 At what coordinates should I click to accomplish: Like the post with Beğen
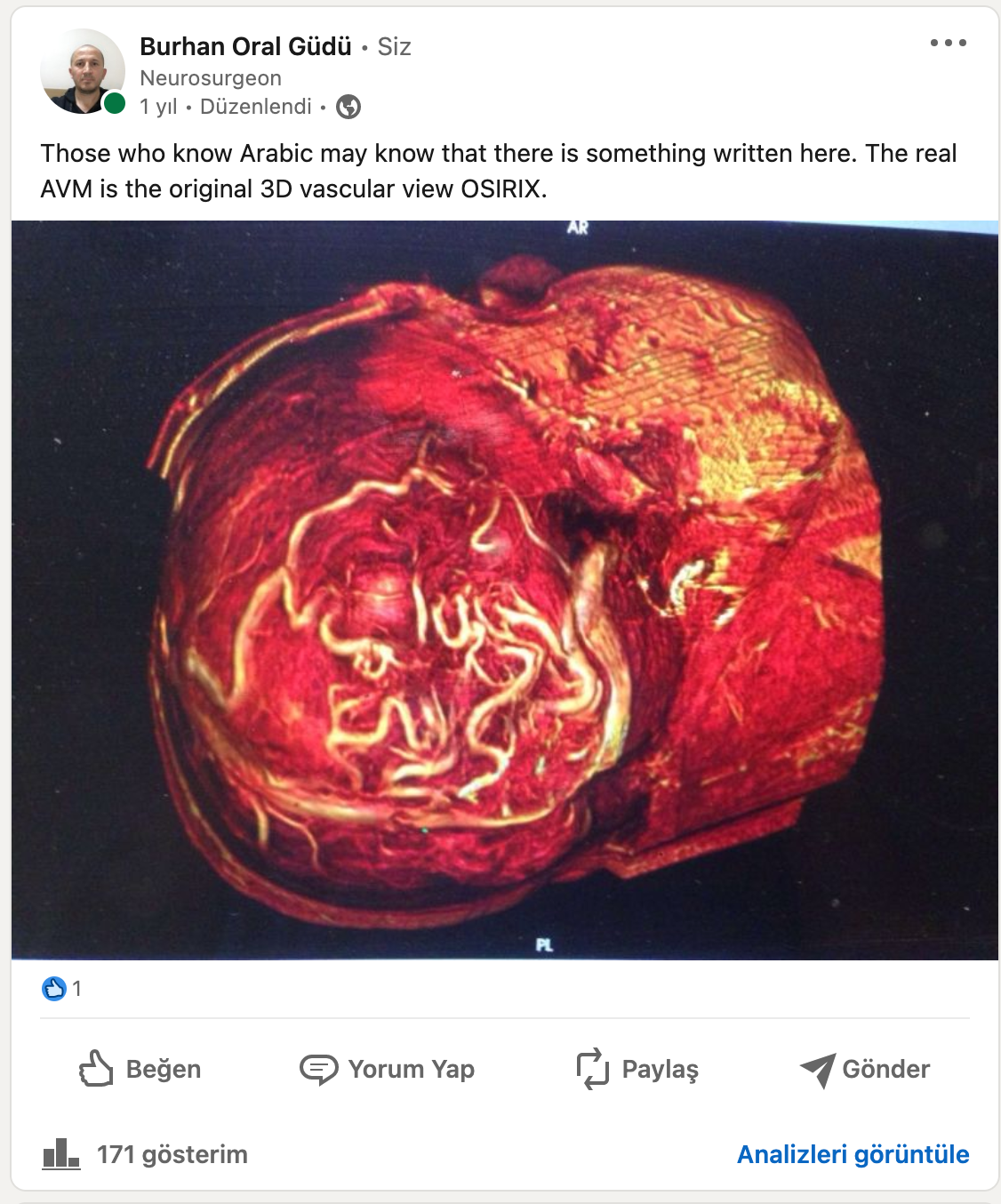(x=140, y=1069)
